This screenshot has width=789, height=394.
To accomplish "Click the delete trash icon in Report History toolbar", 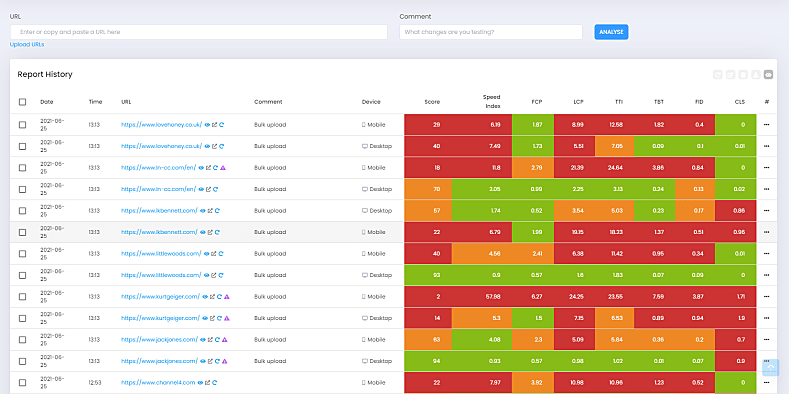I will [743, 74].
